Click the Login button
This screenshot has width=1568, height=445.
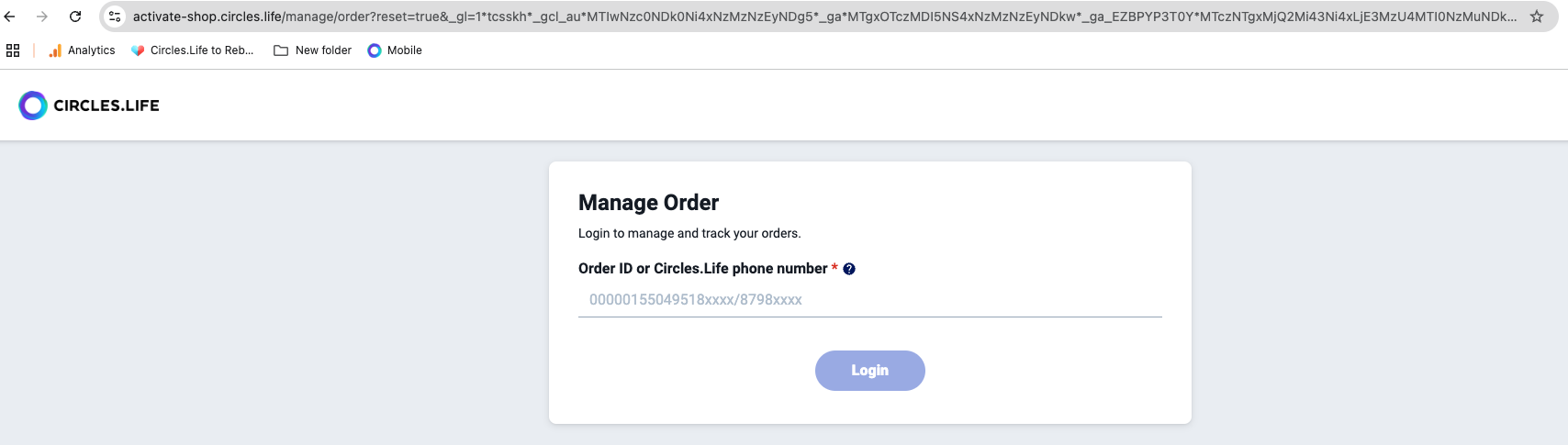pos(869,371)
